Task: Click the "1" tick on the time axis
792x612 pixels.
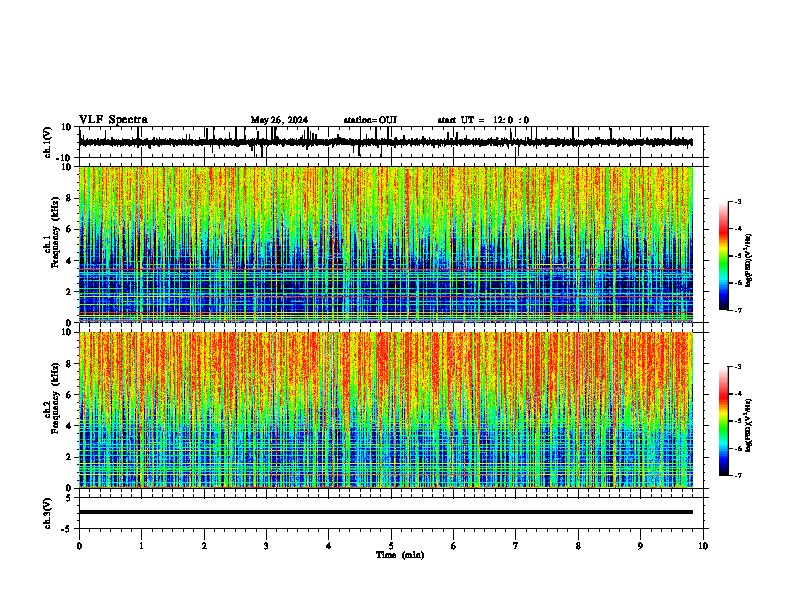Action: pos(142,546)
